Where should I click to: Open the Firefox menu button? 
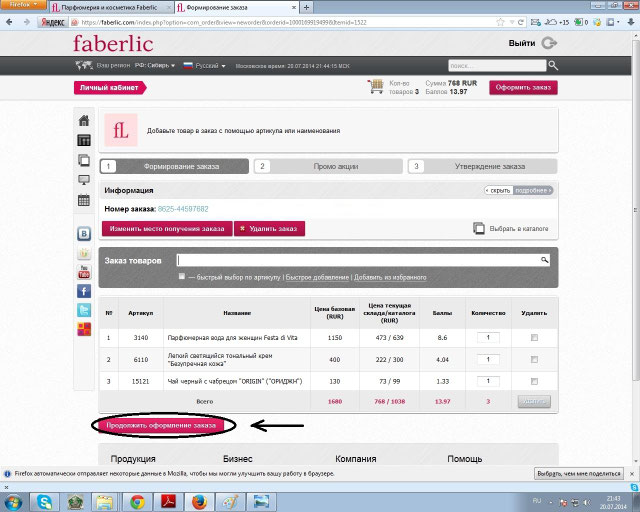click(23, 4)
